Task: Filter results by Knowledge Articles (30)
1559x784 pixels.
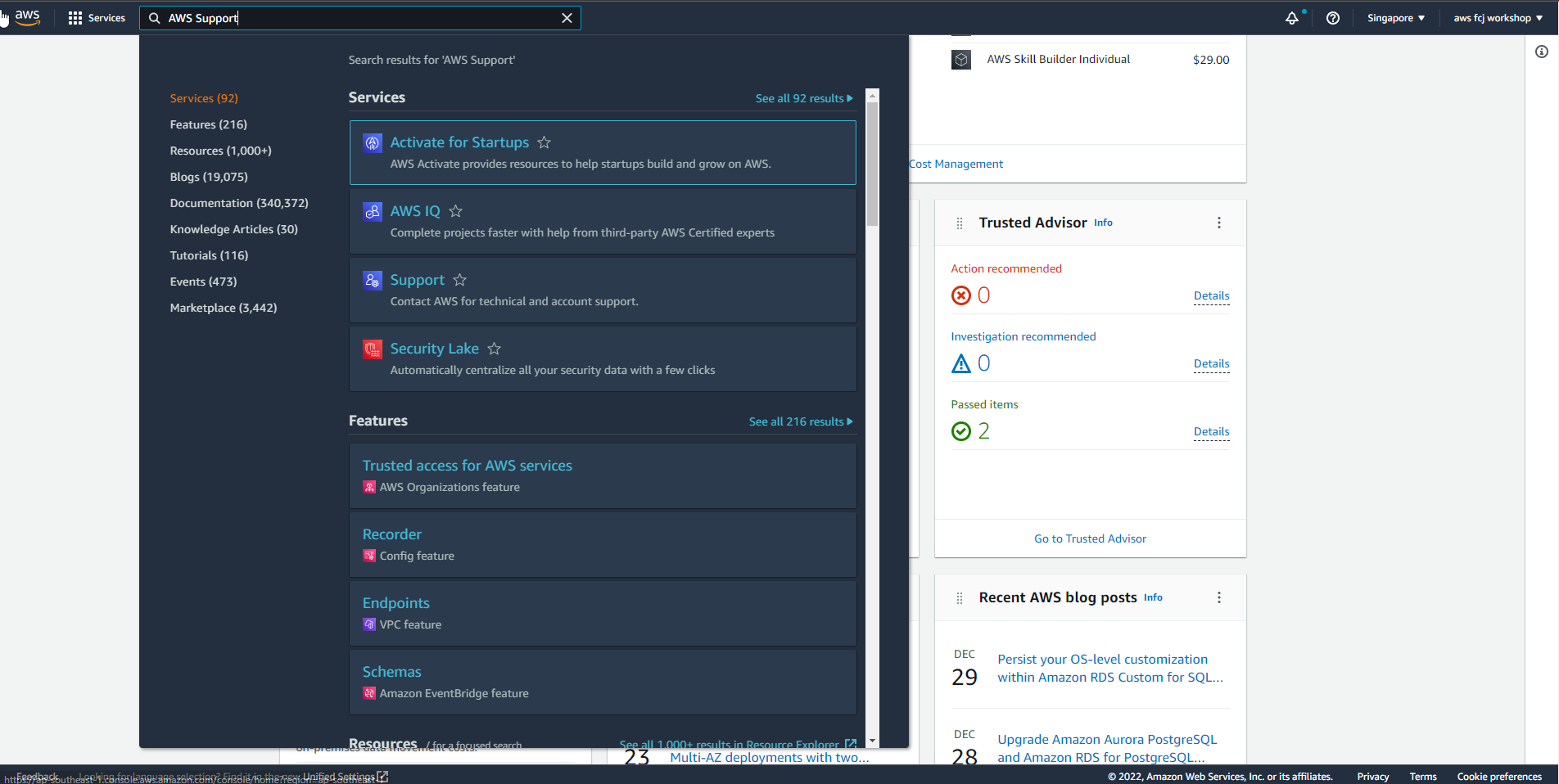Action: click(x=233, y=229)
